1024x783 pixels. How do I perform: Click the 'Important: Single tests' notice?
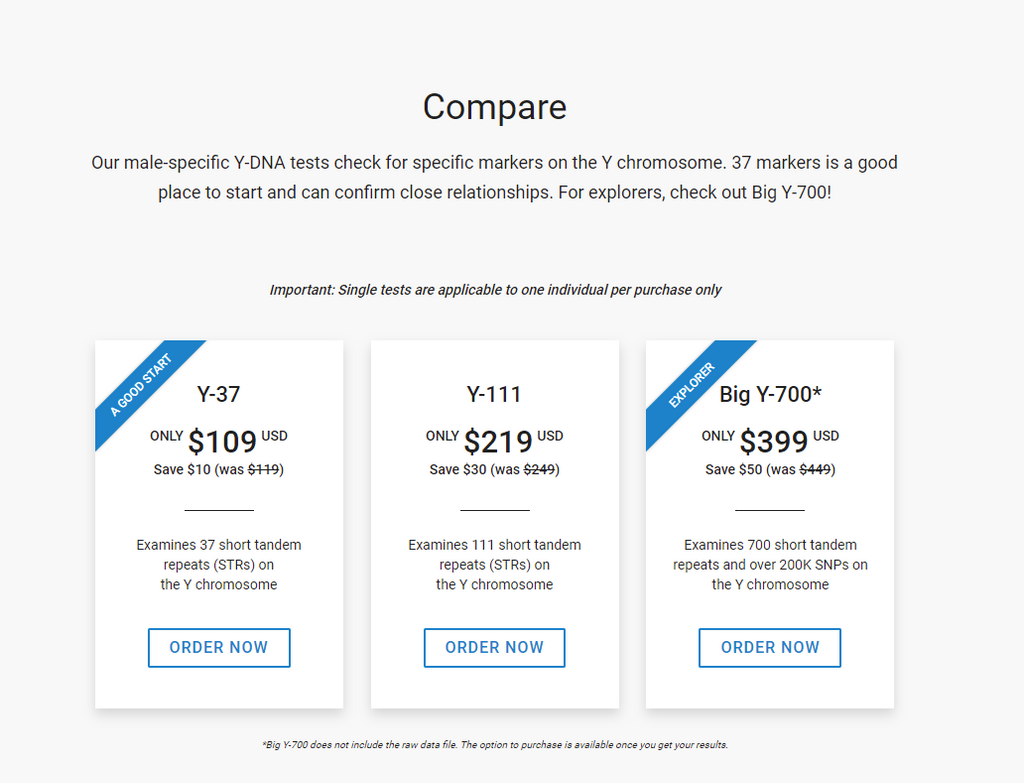[495, 290]
